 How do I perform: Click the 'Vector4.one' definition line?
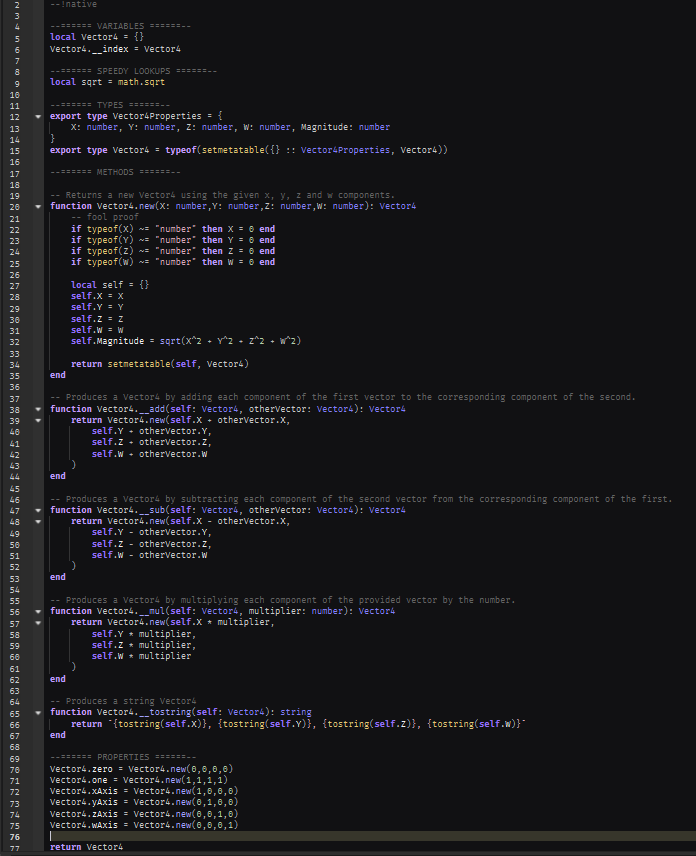click(x=139, y=780)
